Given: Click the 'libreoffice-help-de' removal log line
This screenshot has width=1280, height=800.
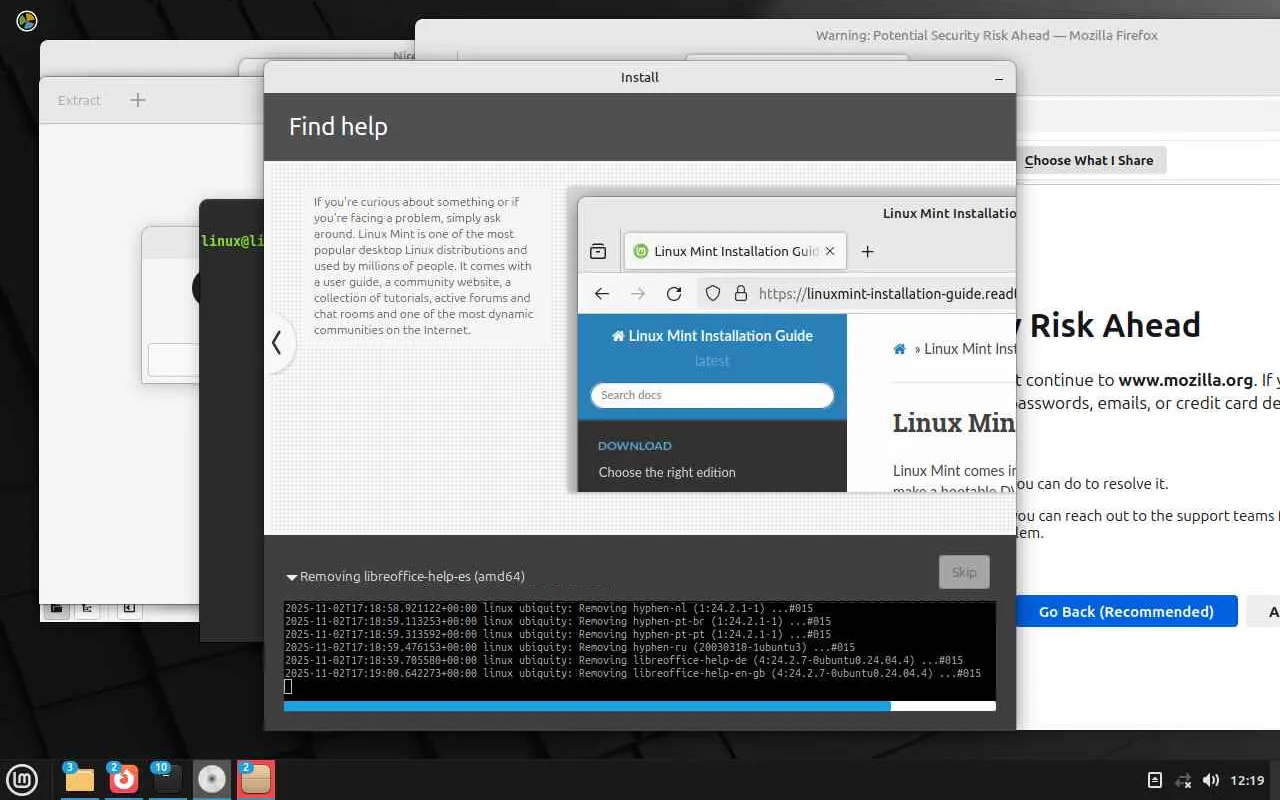Looking at the screenshot, I should pyautogui.click(x=624, y=660).
